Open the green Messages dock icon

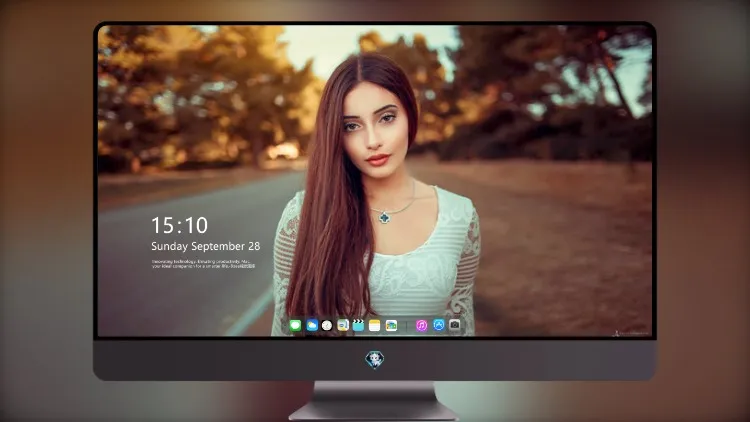[x=295, y=326]
